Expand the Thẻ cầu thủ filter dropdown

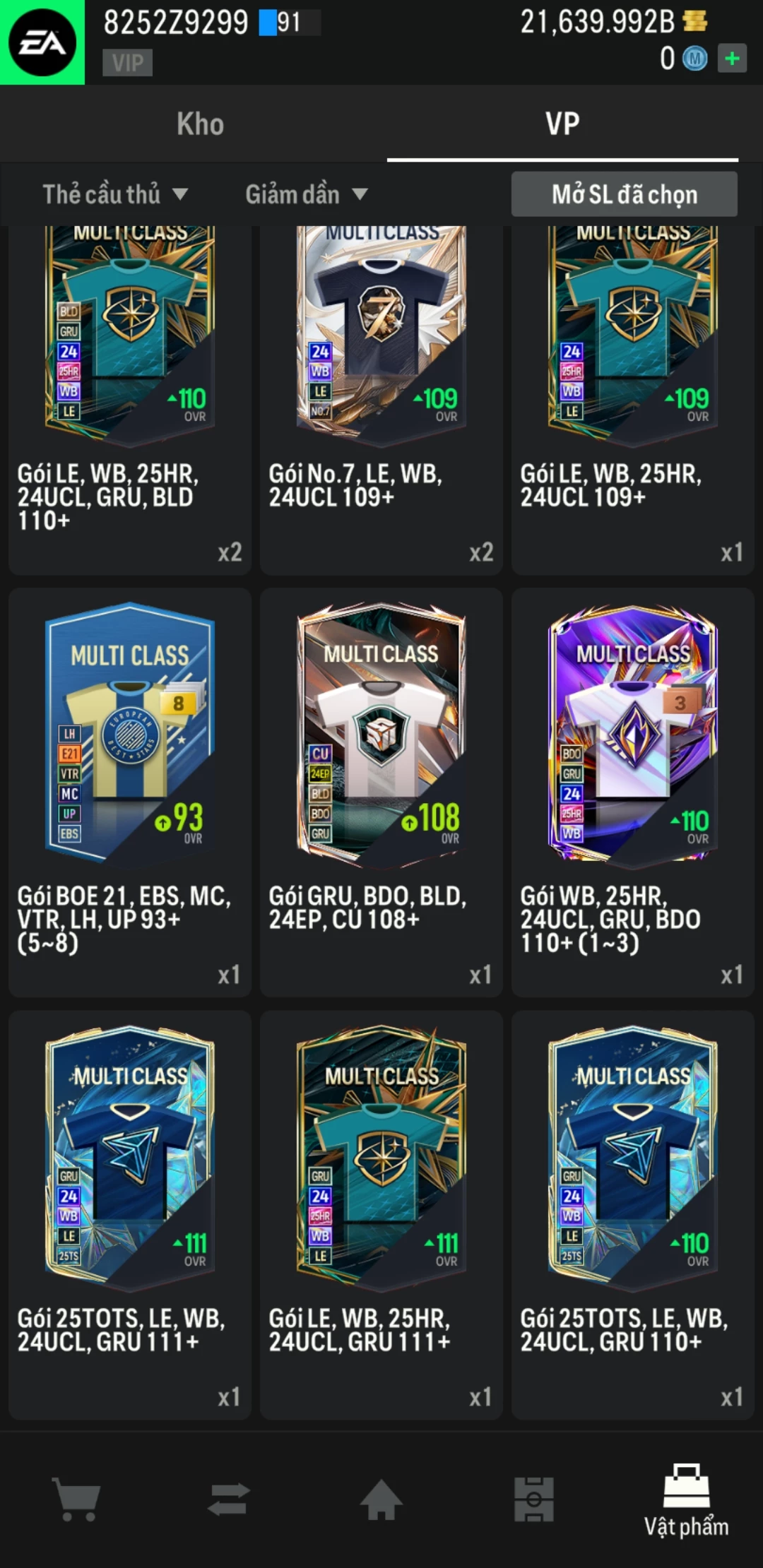tap(115, 194)
